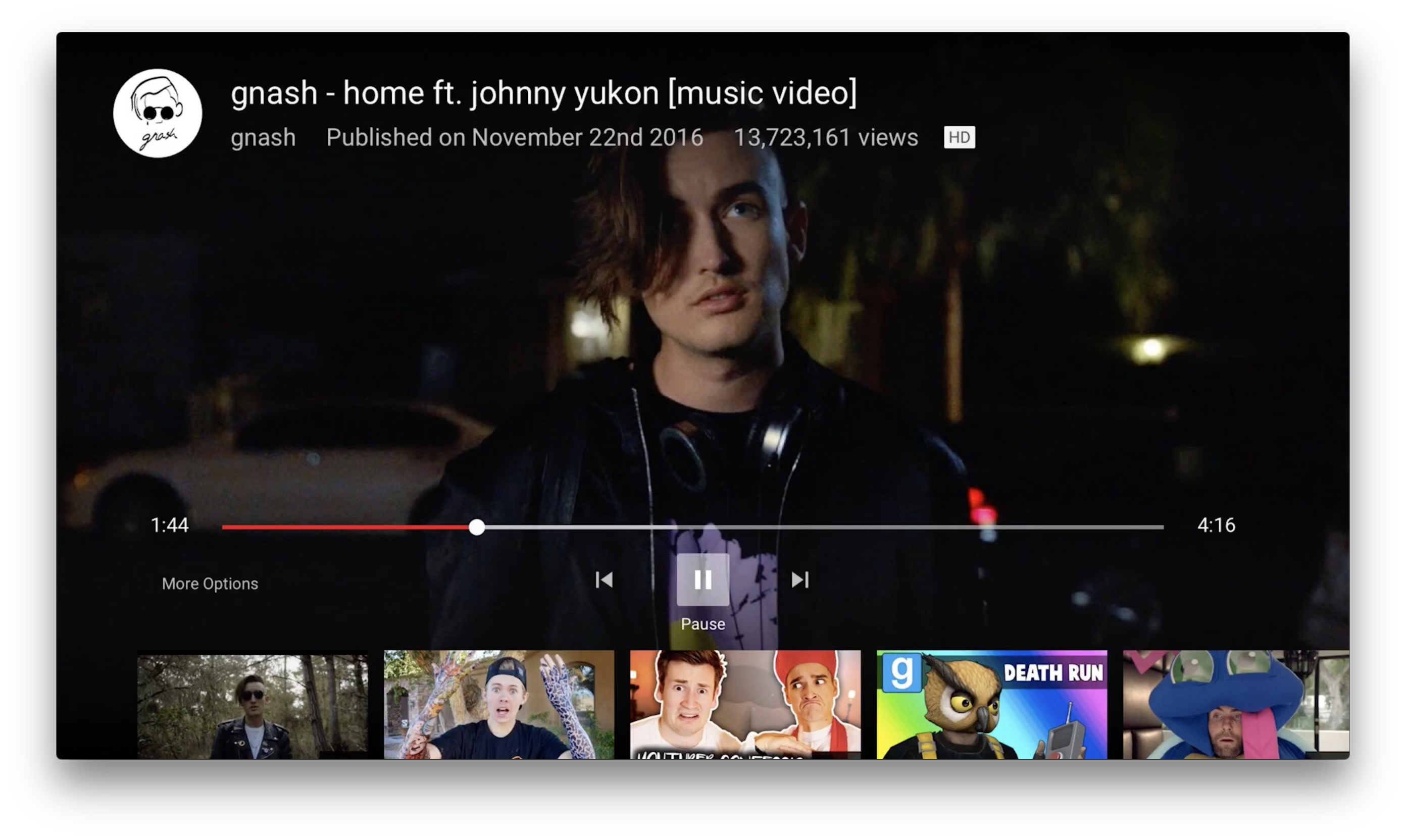Click the gnash - home video title
The image size is (1406, 840).
click(543, 93)
